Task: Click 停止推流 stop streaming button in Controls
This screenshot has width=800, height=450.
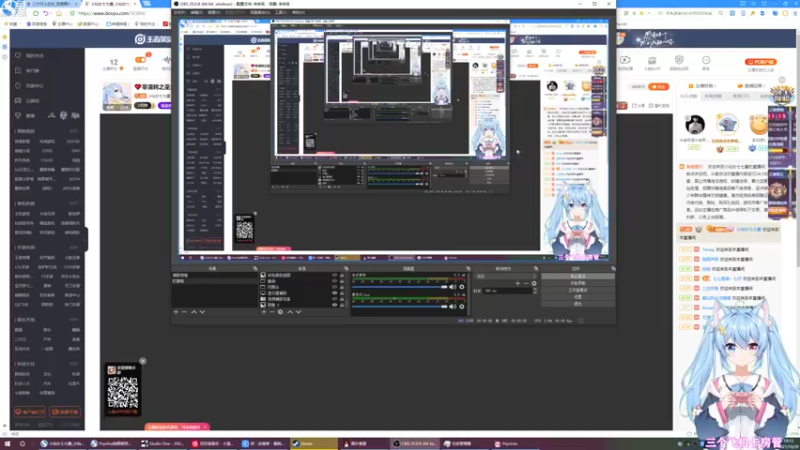Action: pos(578,276)
